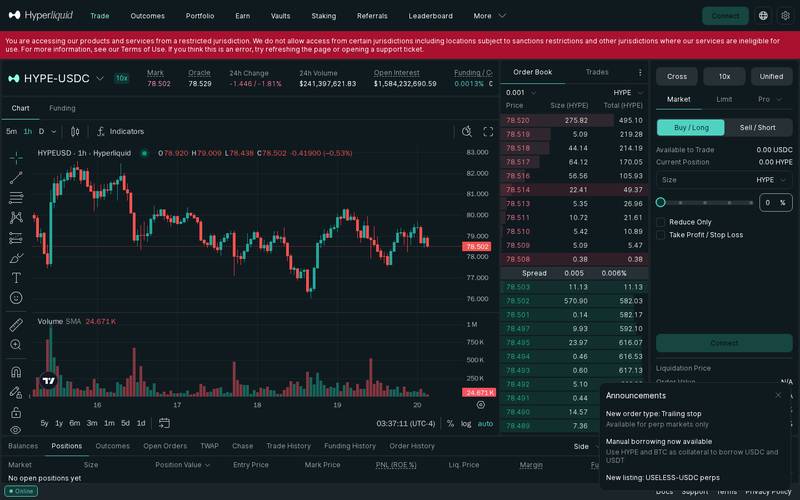Screen dimensions: 800x500
Task: Expand the More navigation menu
Action: click(x=489, y=16)
